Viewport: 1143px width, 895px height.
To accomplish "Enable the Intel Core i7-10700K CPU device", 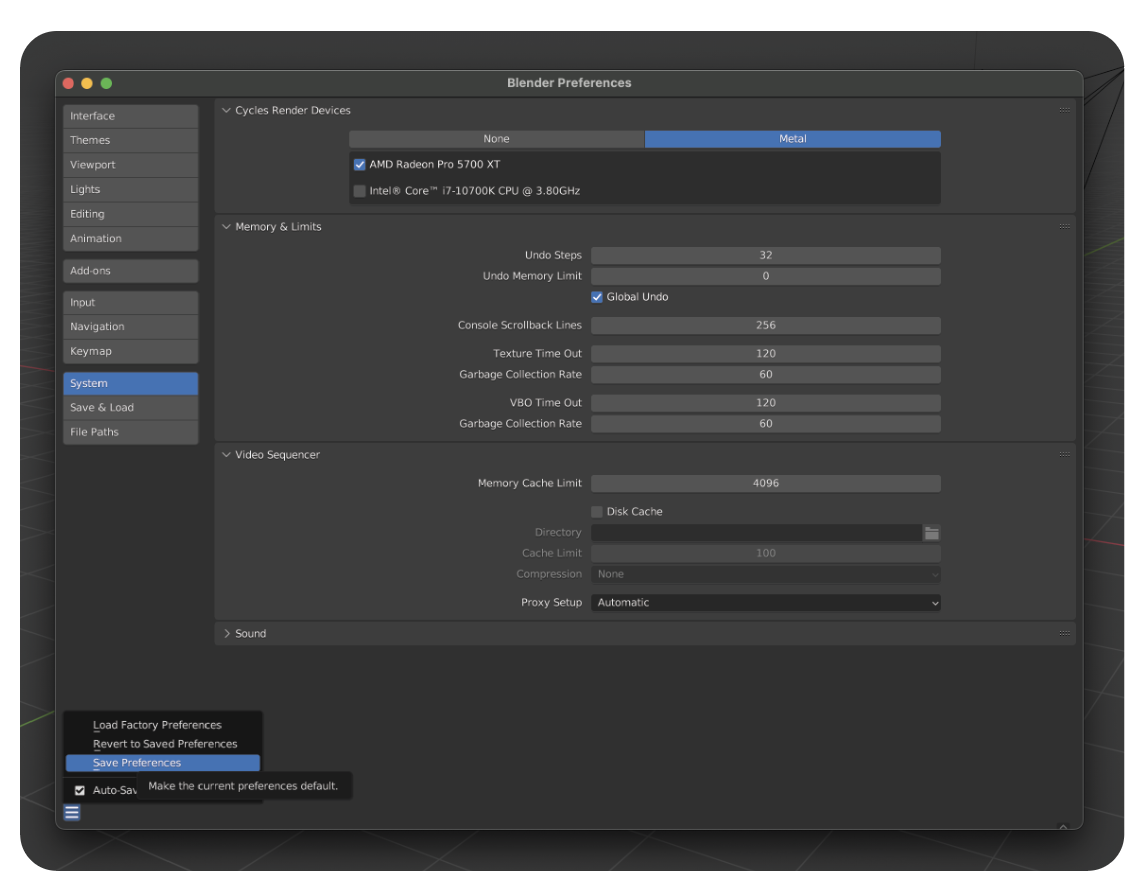I will pos(359,191).
